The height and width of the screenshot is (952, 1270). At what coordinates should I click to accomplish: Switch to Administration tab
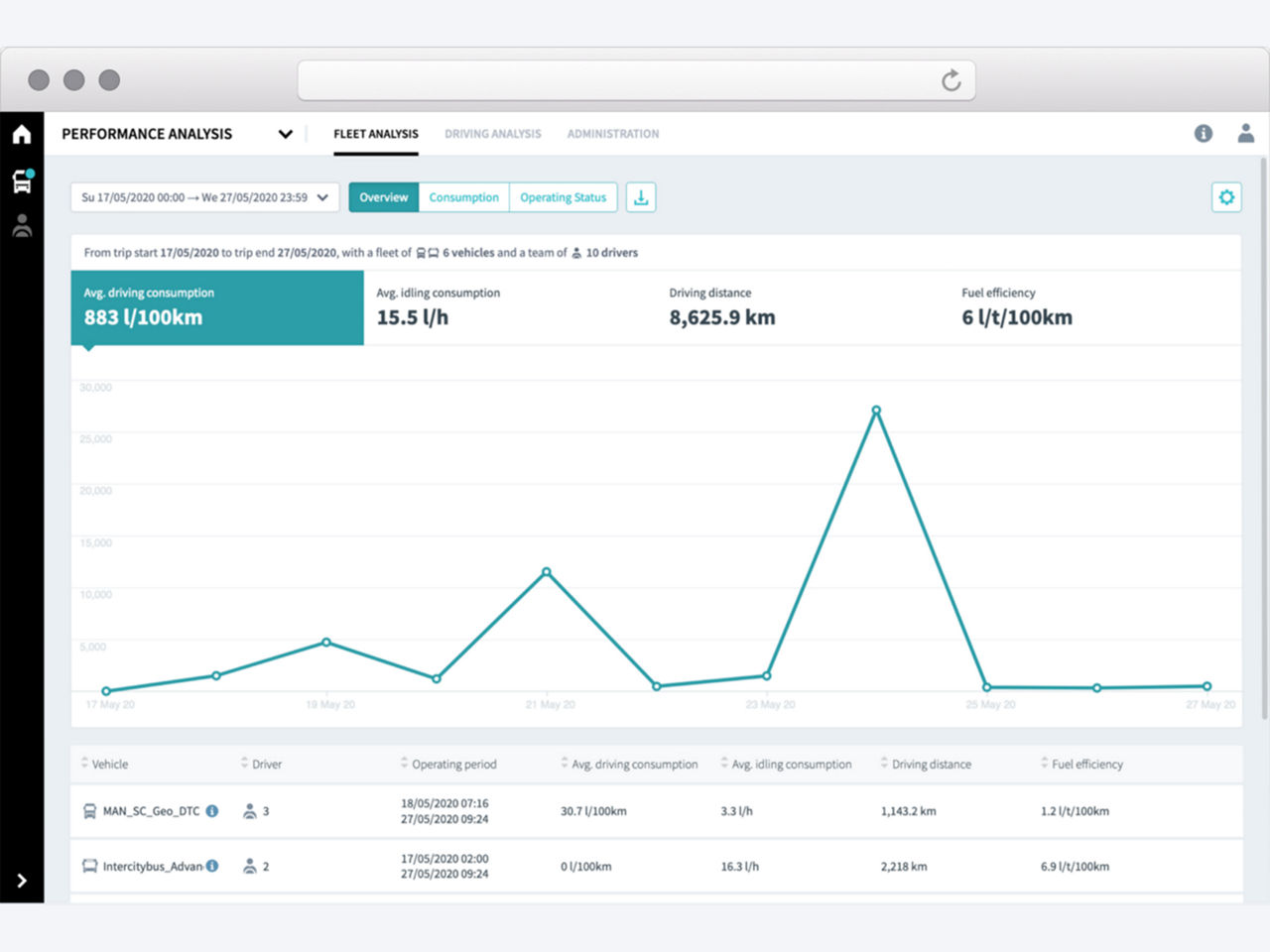pyautogui.click(x=612, y=134)
